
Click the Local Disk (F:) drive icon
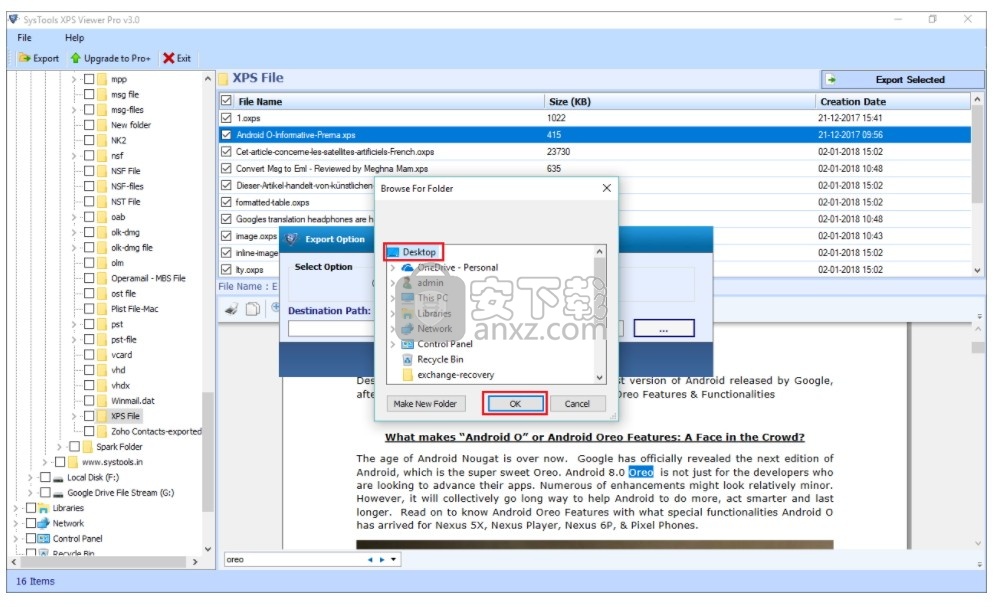pos(58,479)
